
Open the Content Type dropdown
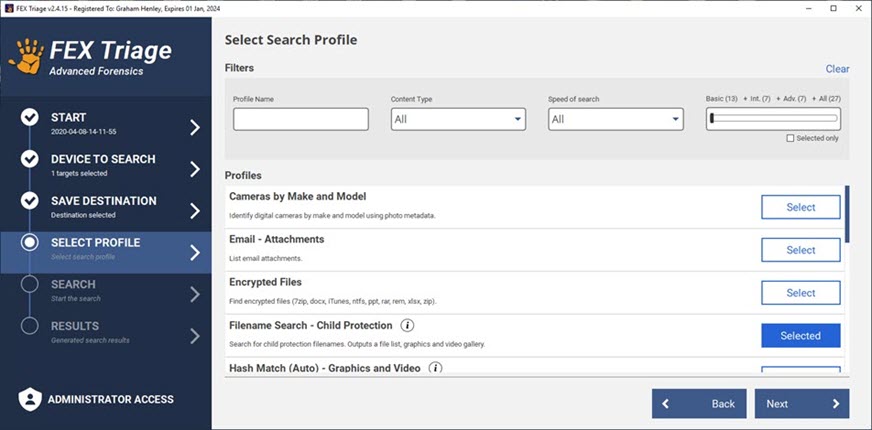(x=458, y=119)
